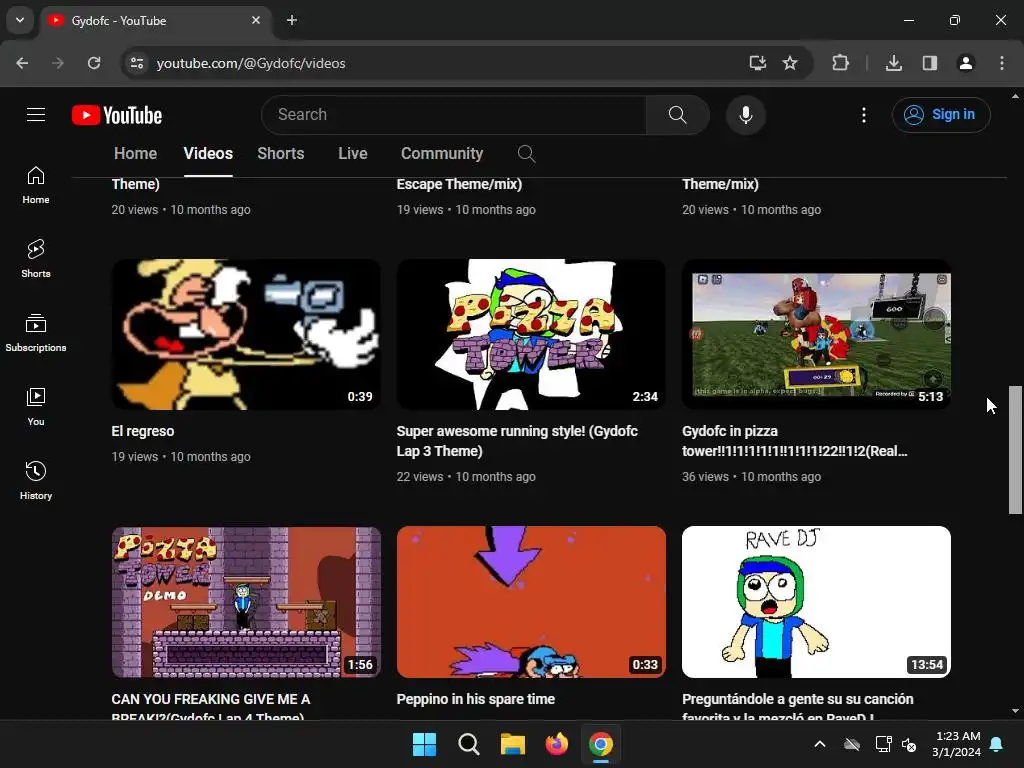Install app icon in address bar
The height and width of the screenshot is (768, 1024).
(758, 63)
